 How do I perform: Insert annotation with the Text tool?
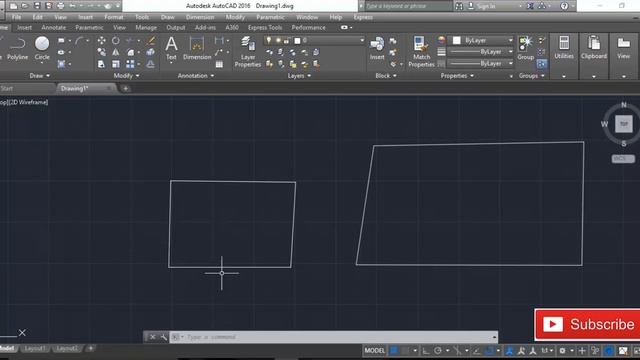(171, 48)
